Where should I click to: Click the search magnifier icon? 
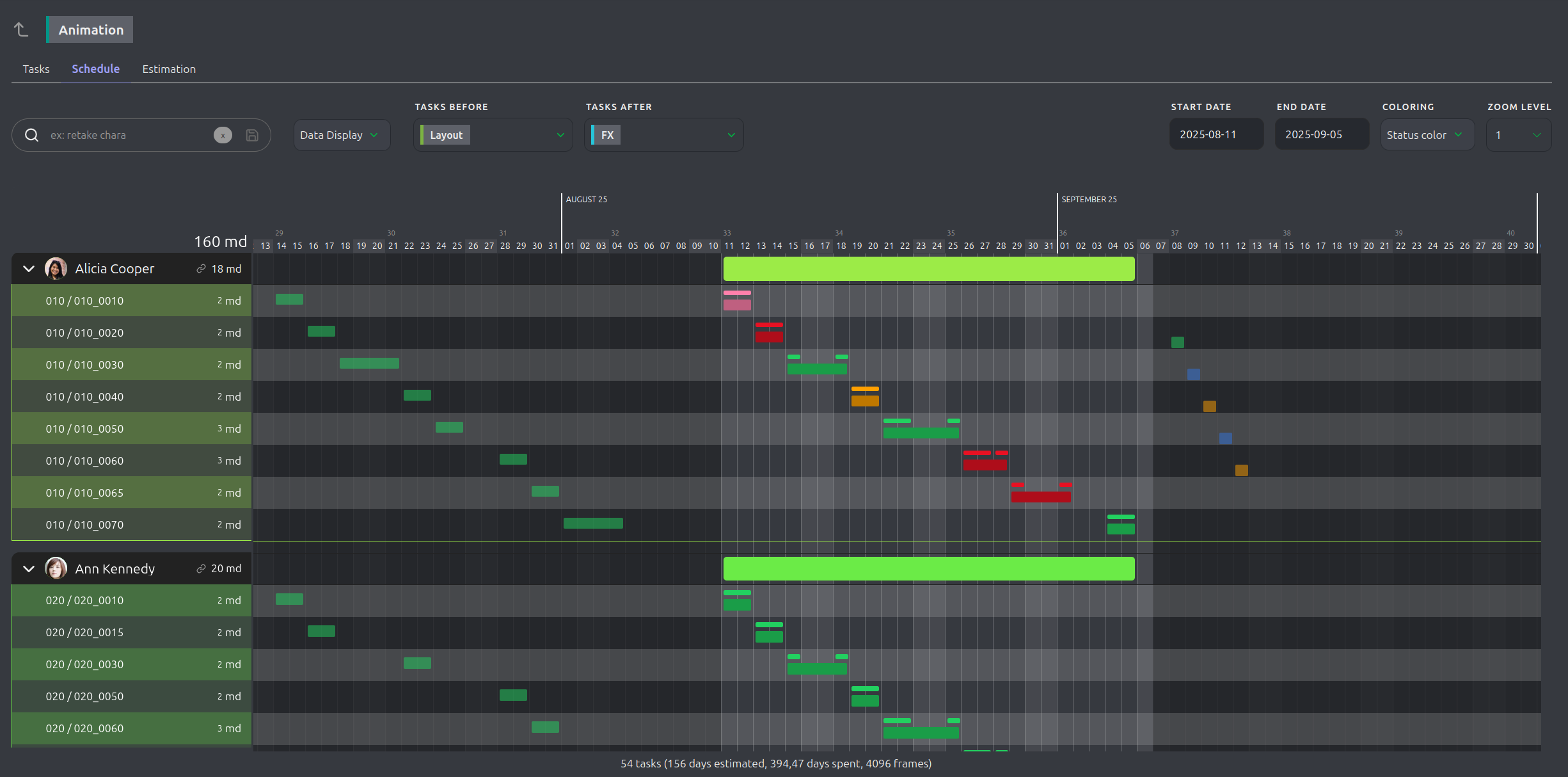click(x=31, y=135)
